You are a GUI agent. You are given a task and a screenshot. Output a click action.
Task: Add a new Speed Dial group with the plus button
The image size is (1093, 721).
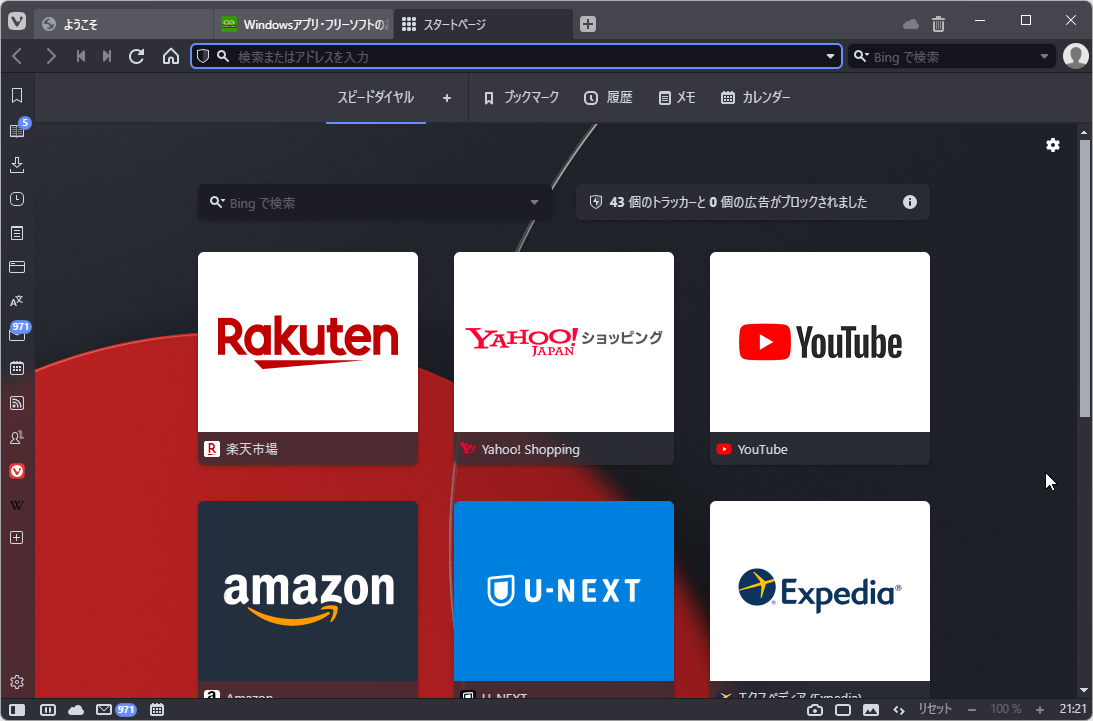coord(447,97)
